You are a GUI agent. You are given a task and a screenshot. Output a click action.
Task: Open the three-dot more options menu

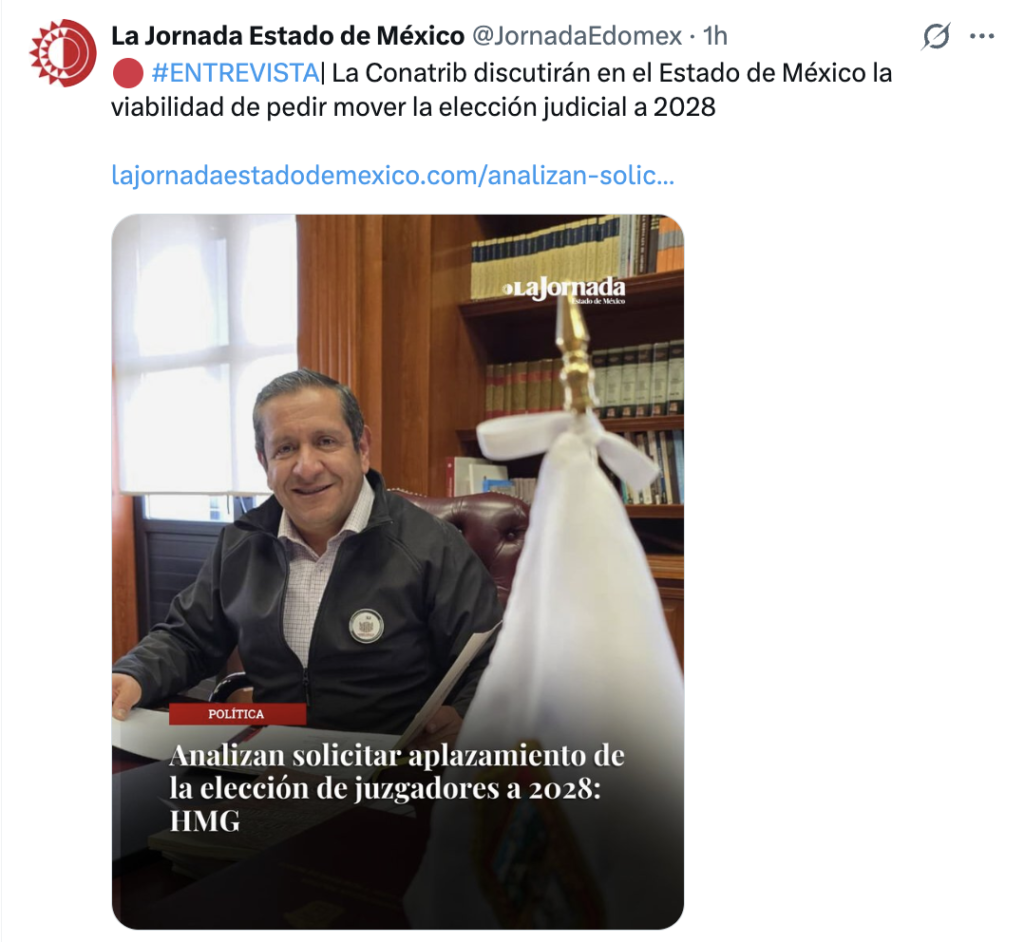click(982, 36)
